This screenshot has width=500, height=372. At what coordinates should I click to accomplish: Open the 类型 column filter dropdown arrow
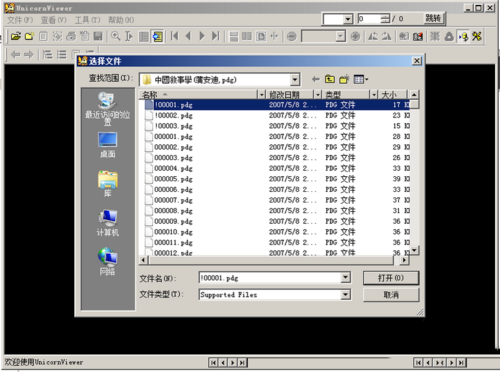(374, 95)
